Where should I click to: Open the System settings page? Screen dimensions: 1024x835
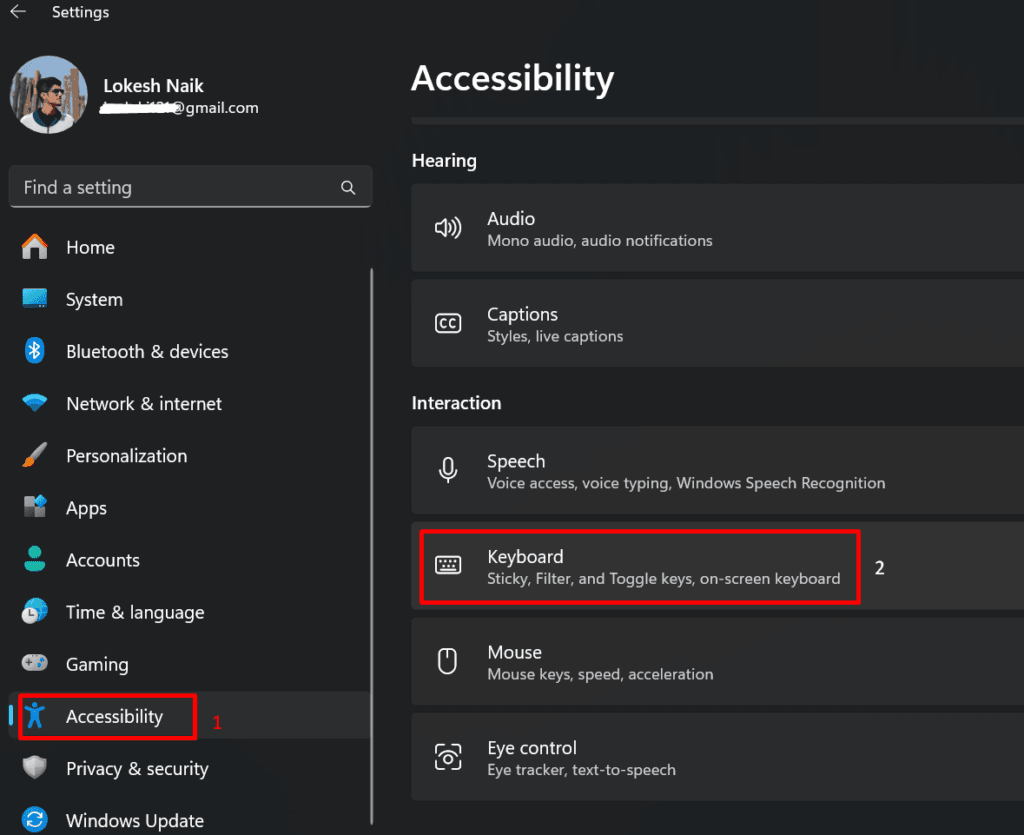point(94,300)
